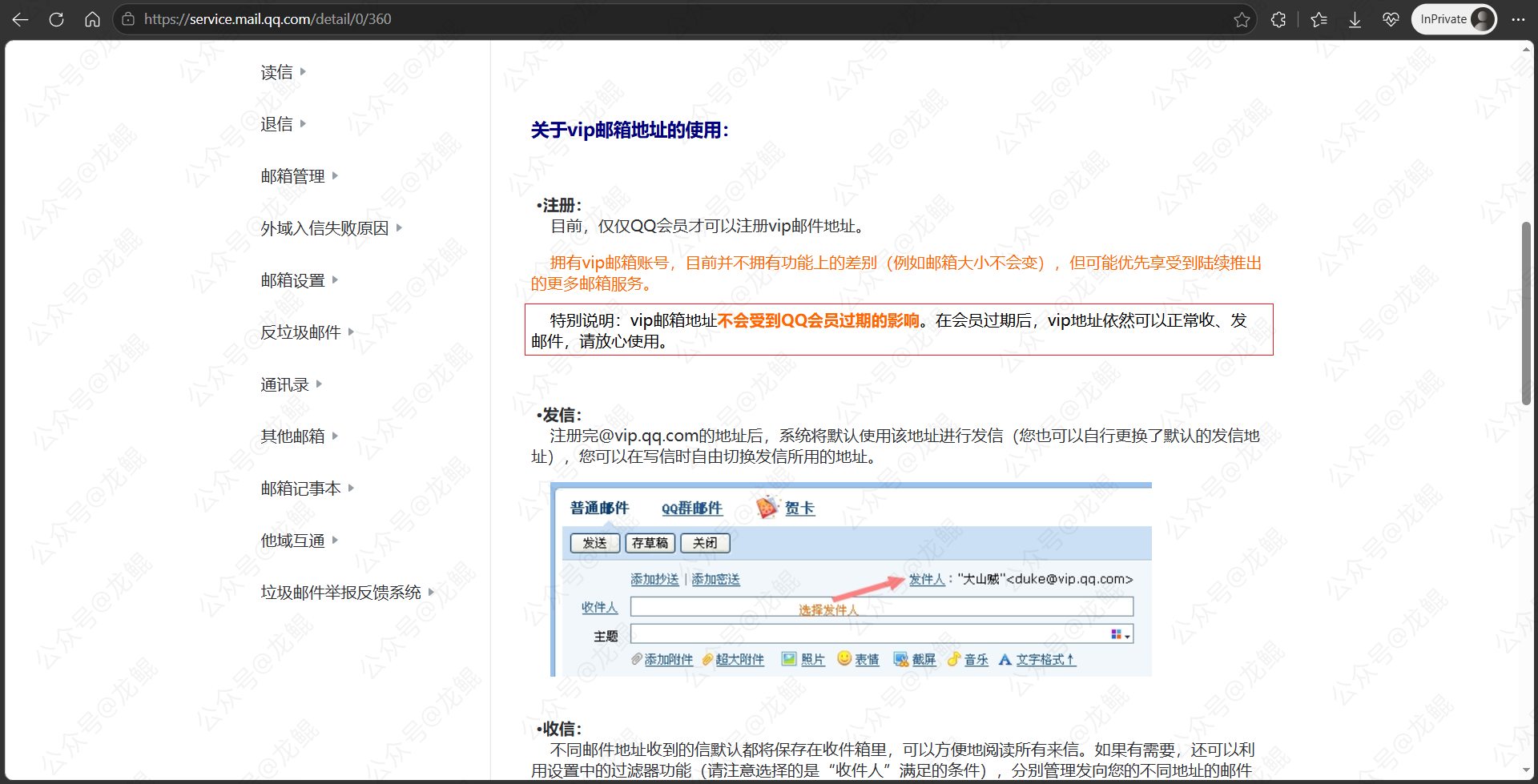Open the 邮箱记事本 sidebar item
The height and width of the screenshot is (784, 1538).
point(300,488)
